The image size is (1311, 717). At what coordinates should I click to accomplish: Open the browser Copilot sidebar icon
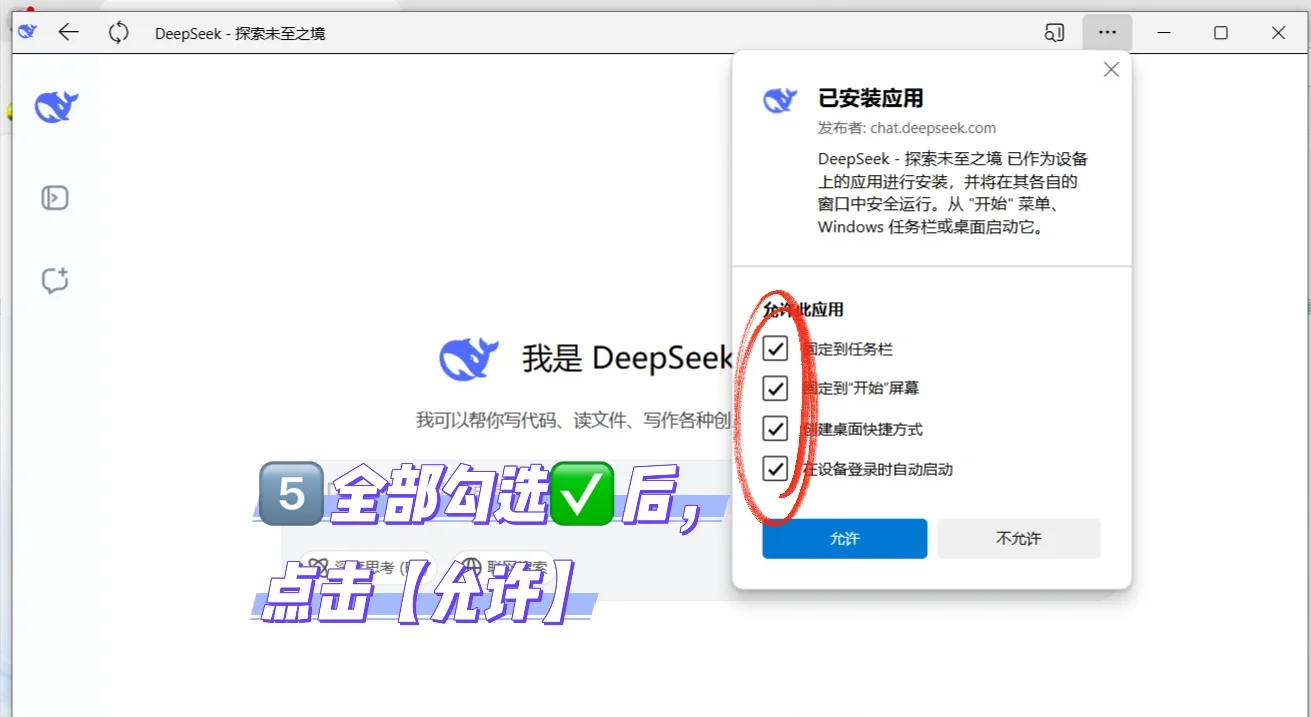1054,32
